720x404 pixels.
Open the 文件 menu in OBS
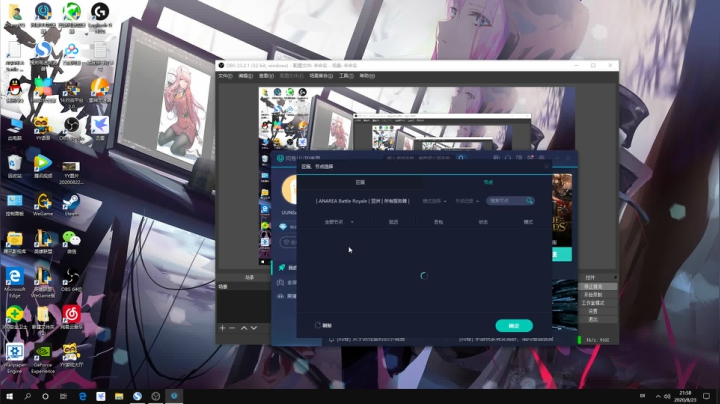(225, 76)
